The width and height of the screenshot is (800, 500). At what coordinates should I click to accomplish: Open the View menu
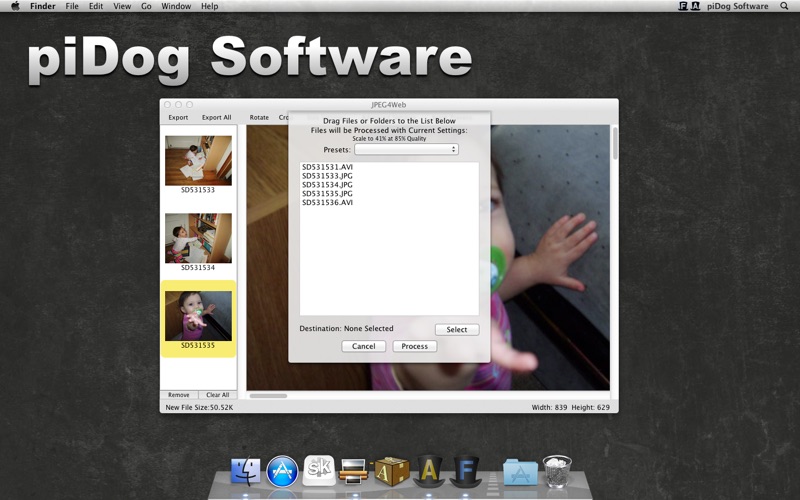coord(122,6)
